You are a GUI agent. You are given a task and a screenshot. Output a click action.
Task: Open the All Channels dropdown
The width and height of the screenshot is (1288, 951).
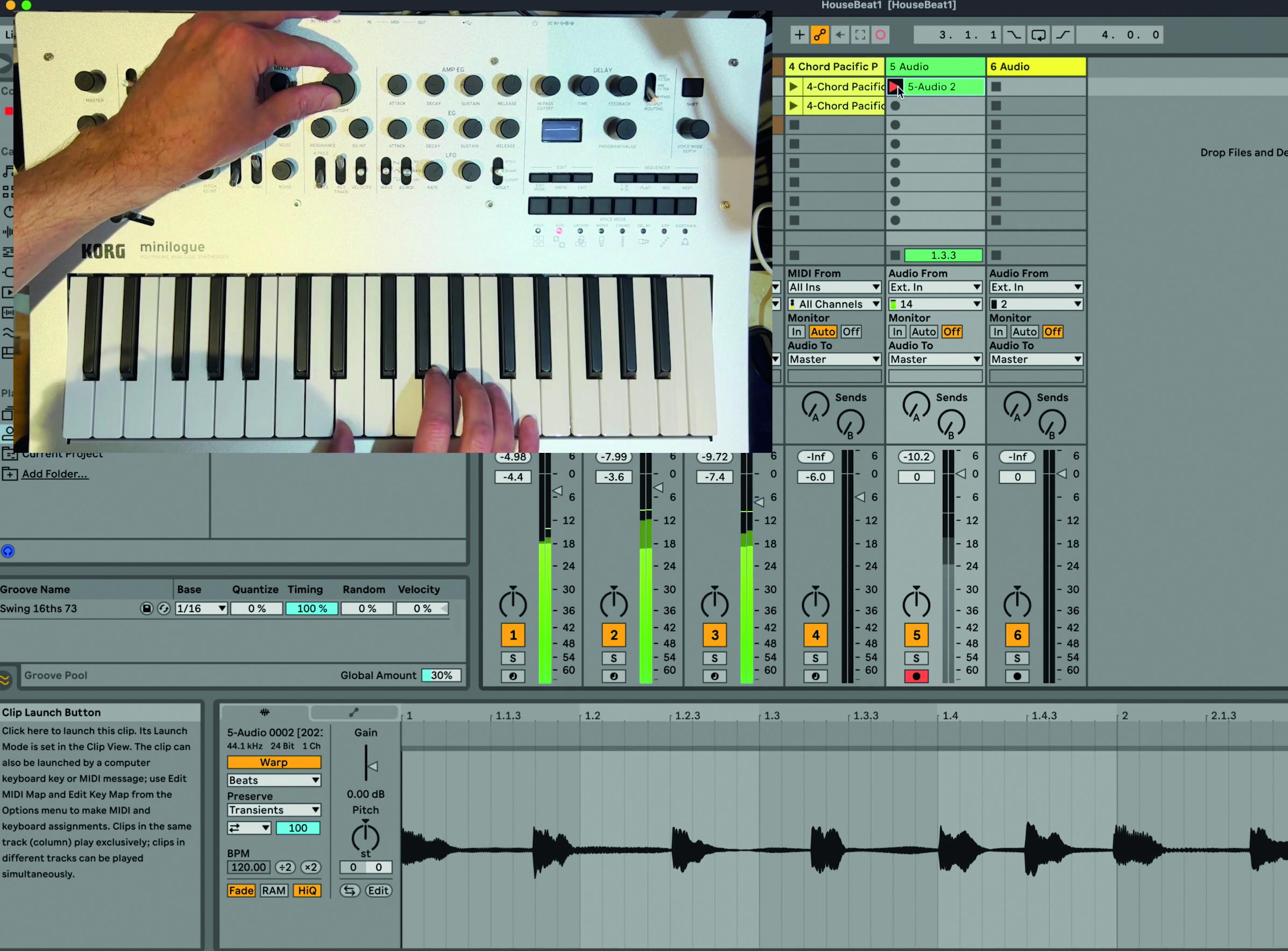(x=834, y=304)
